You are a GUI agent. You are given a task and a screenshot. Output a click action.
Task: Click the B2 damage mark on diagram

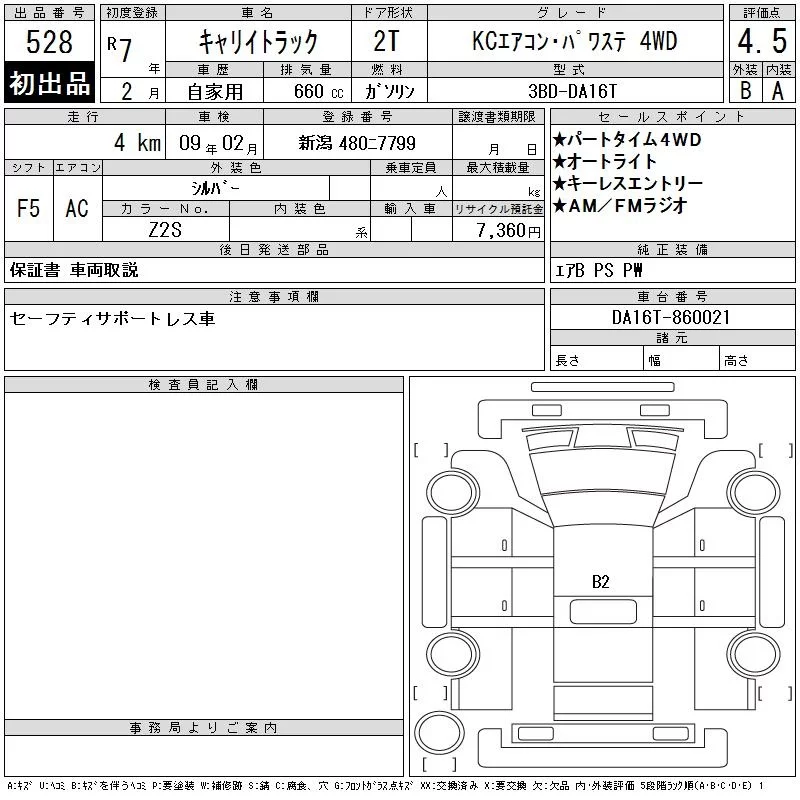[x=601, y=582]
